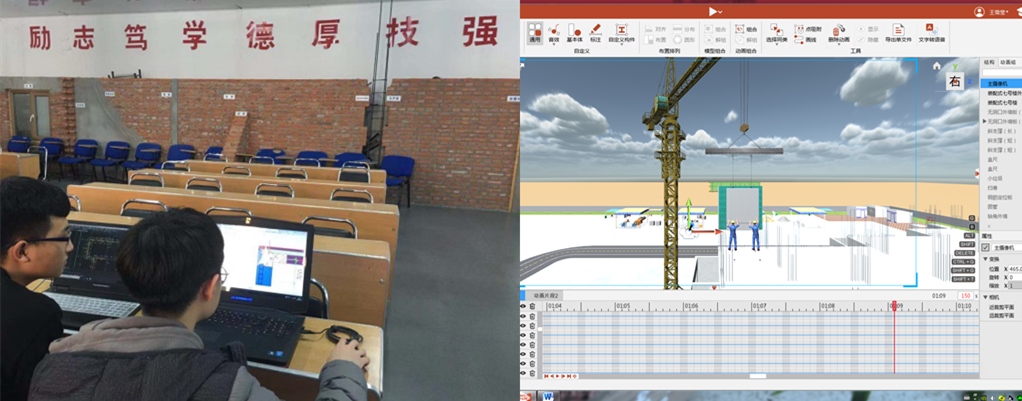Jump to the timeline start with first playback control
The height and width of the screenshot is (401, 1022).
[546, 376]
